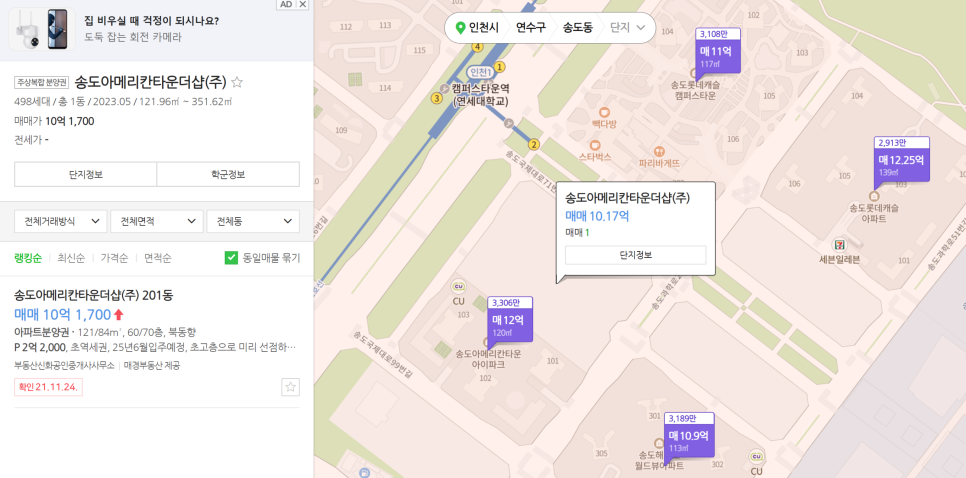Click the 세븐일레븐 store map icon
The width and height of the screenshot is (966, 478).
[x=838, y=245]
